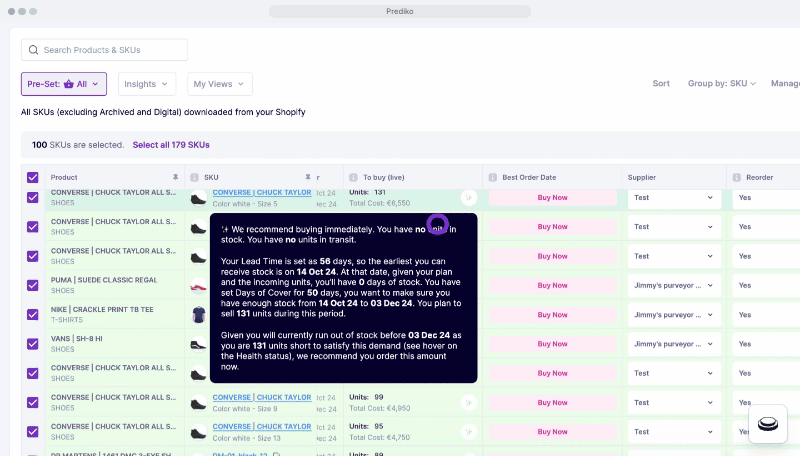The image size is (800, 456).
Task: Click shoe thumbnail for Converse Size 9
Action: [198, 403]
